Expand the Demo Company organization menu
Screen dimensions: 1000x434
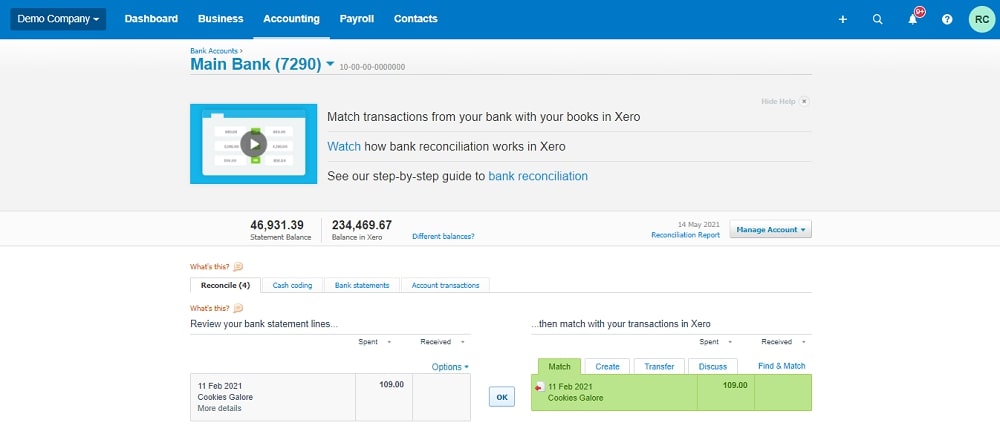[58, 19]
